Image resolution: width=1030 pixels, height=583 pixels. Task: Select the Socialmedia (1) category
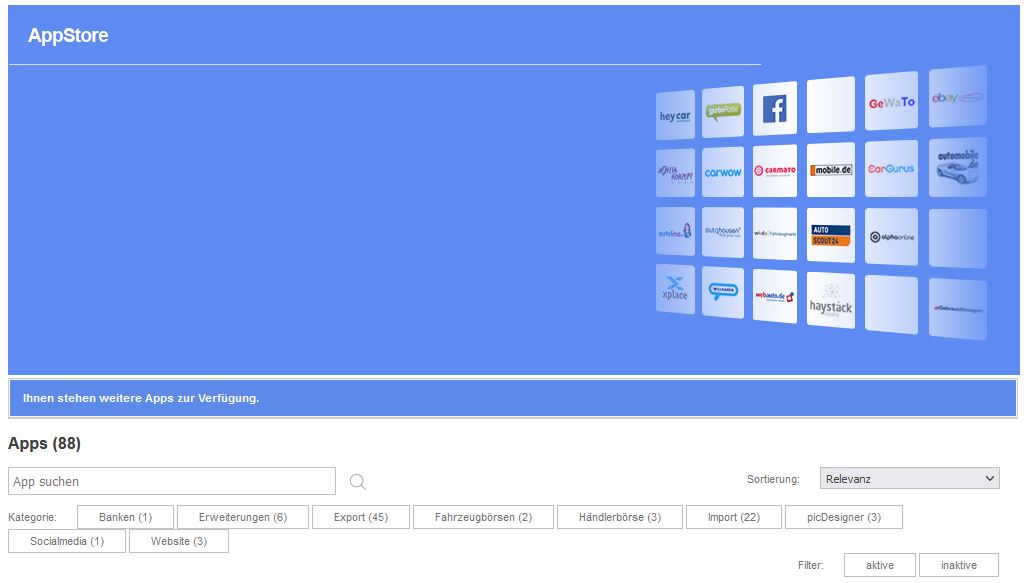pyautogui.click(x=67, y=542)
